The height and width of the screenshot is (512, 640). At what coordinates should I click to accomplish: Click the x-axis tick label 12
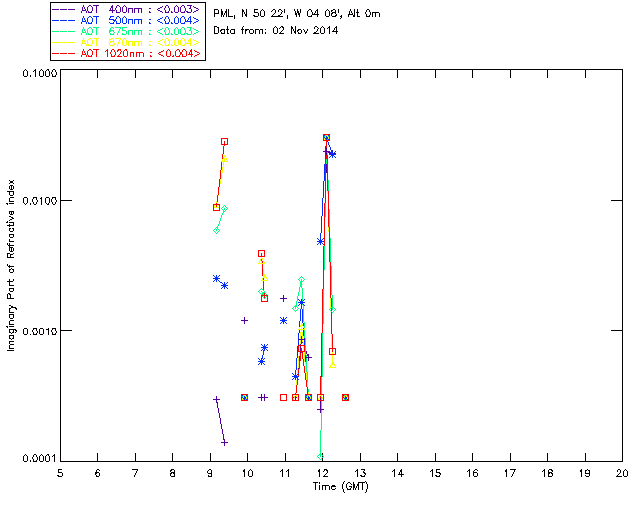(322, 473)
